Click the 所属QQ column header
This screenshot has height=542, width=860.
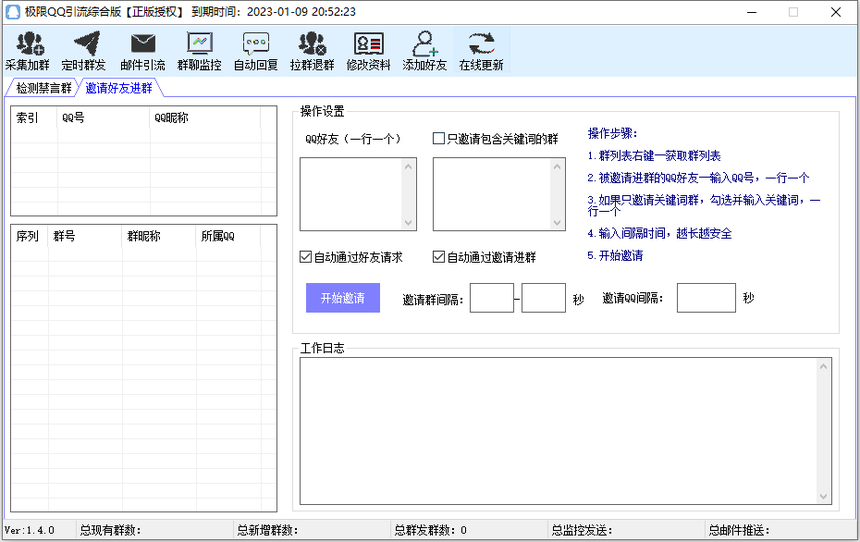click(x=228, y=236)
